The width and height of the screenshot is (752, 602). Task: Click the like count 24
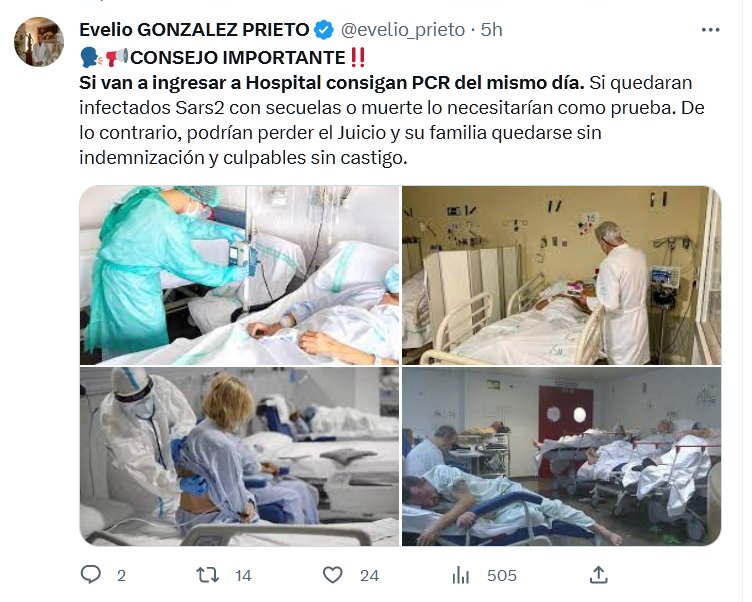[369, 575]
